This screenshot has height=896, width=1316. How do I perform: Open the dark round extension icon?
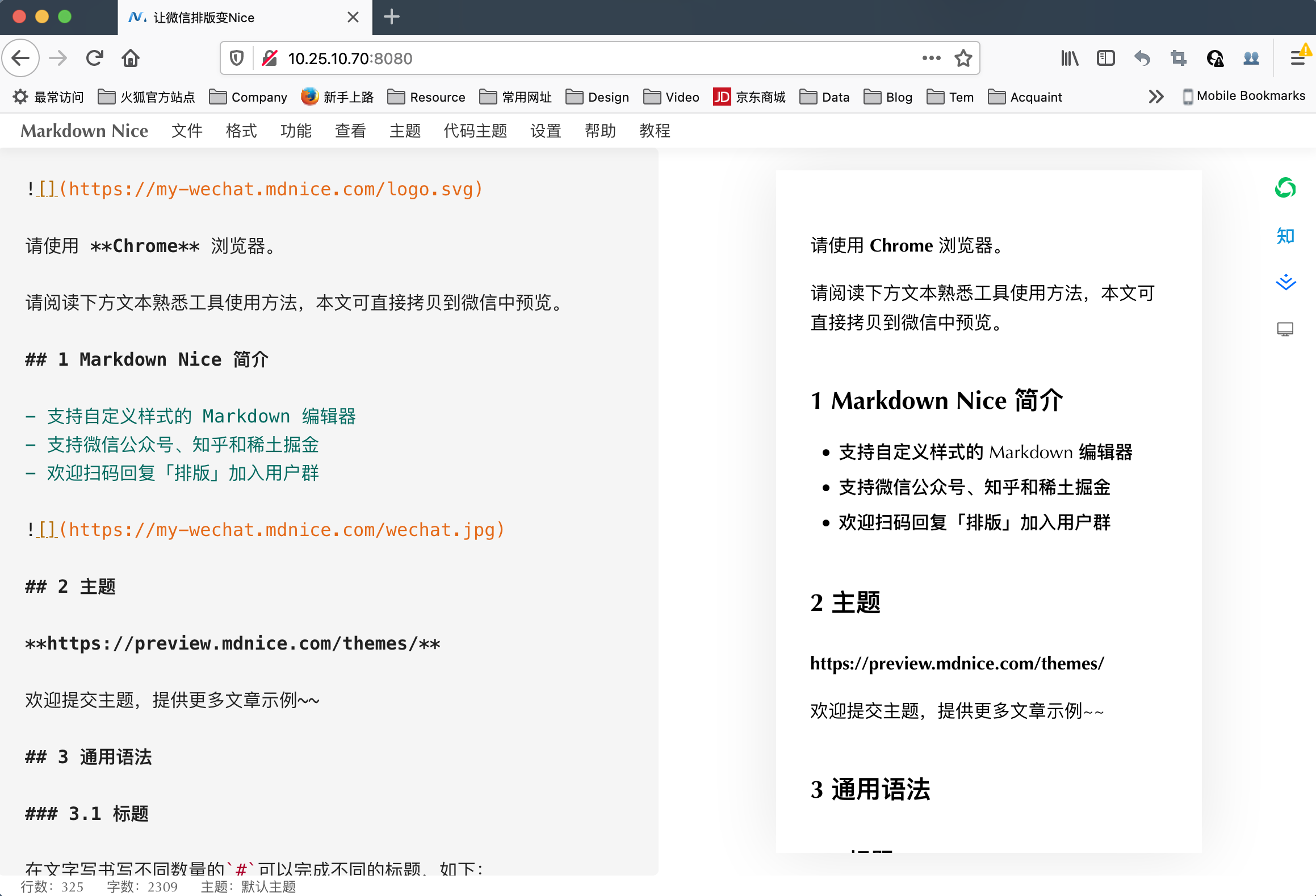(x=1215, y=58)
